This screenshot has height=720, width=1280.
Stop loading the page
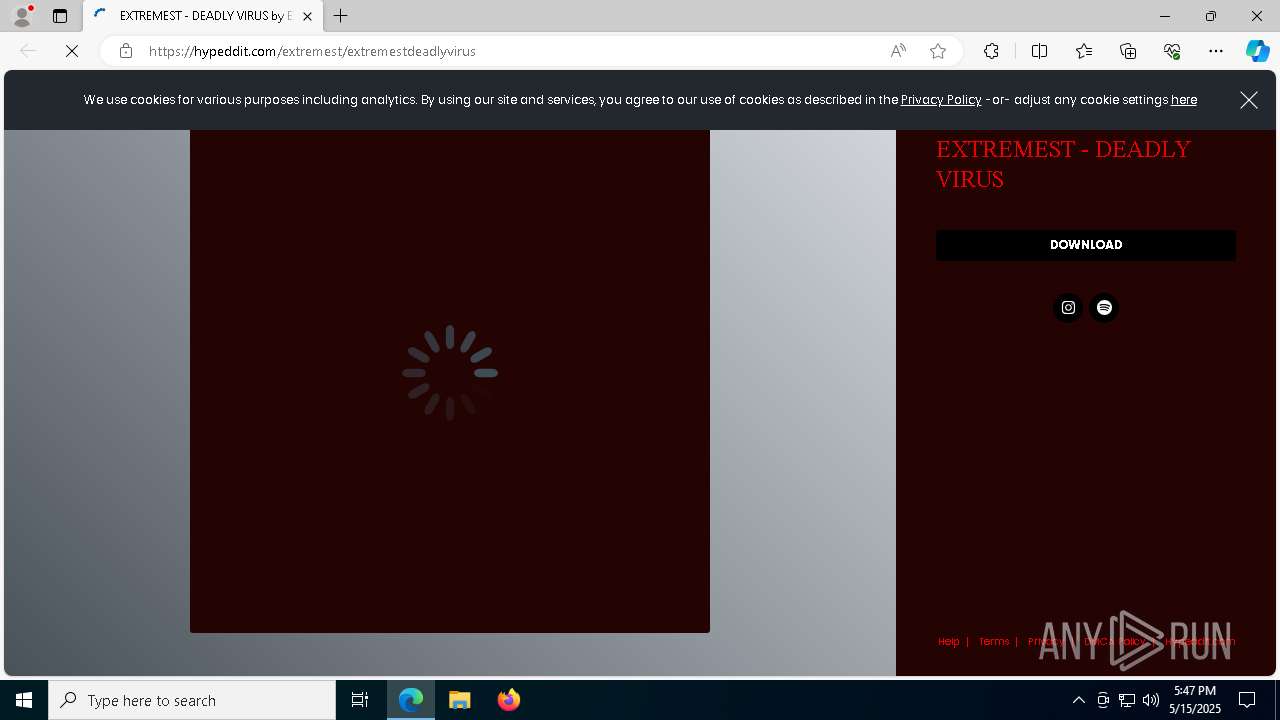(72, 51)
